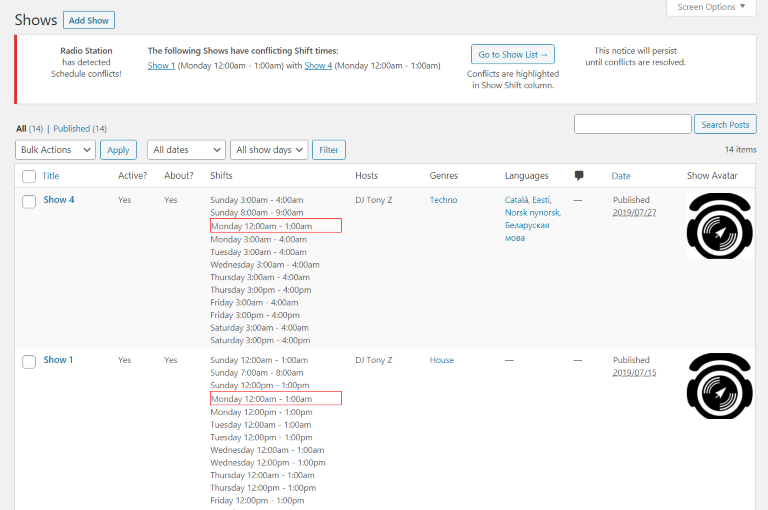Focus the search posts text field
This screenshot has width=768, height=510.
[x=632, y=125]
